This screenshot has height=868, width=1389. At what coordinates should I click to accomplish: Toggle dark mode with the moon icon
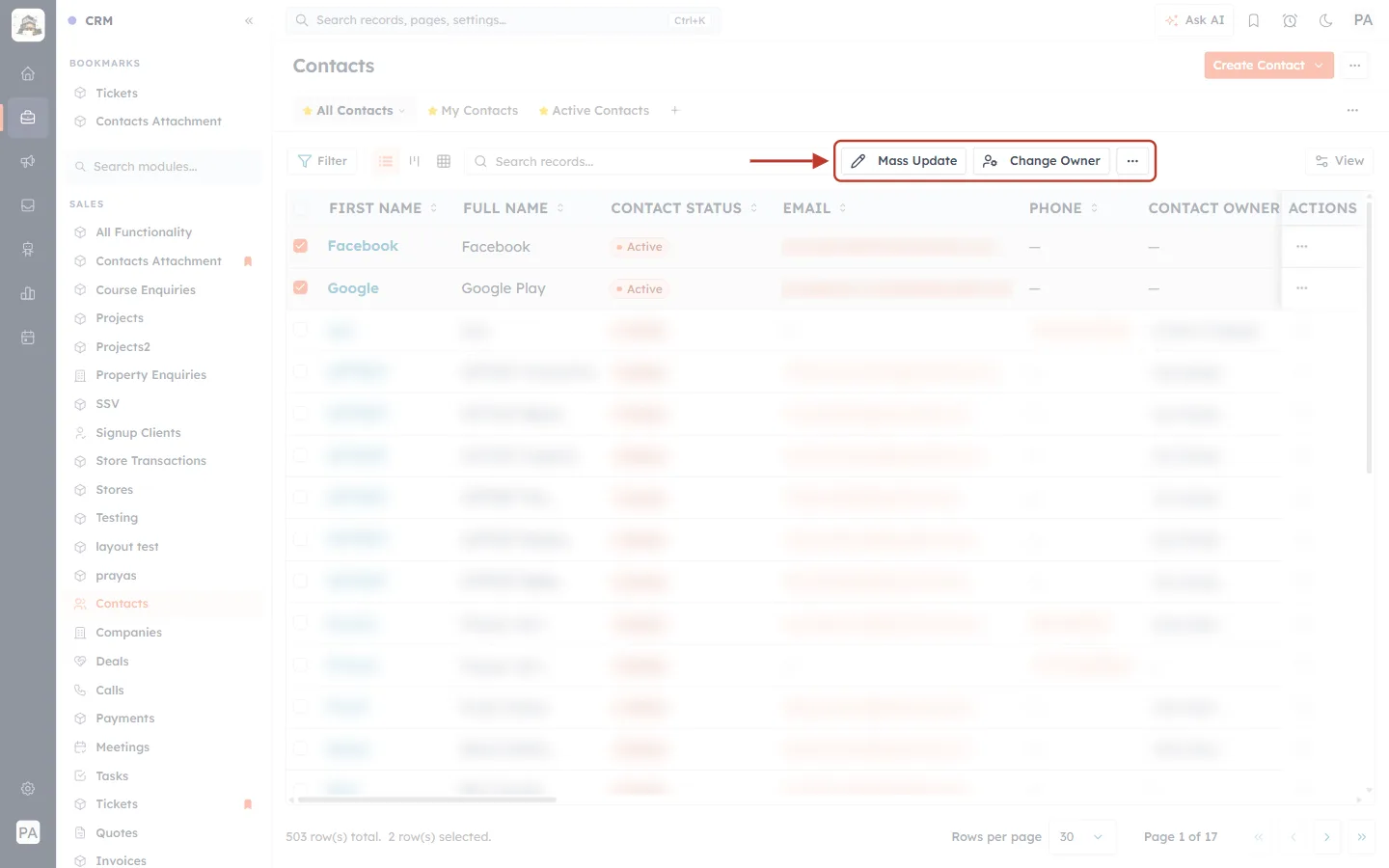click(1326, 20)
